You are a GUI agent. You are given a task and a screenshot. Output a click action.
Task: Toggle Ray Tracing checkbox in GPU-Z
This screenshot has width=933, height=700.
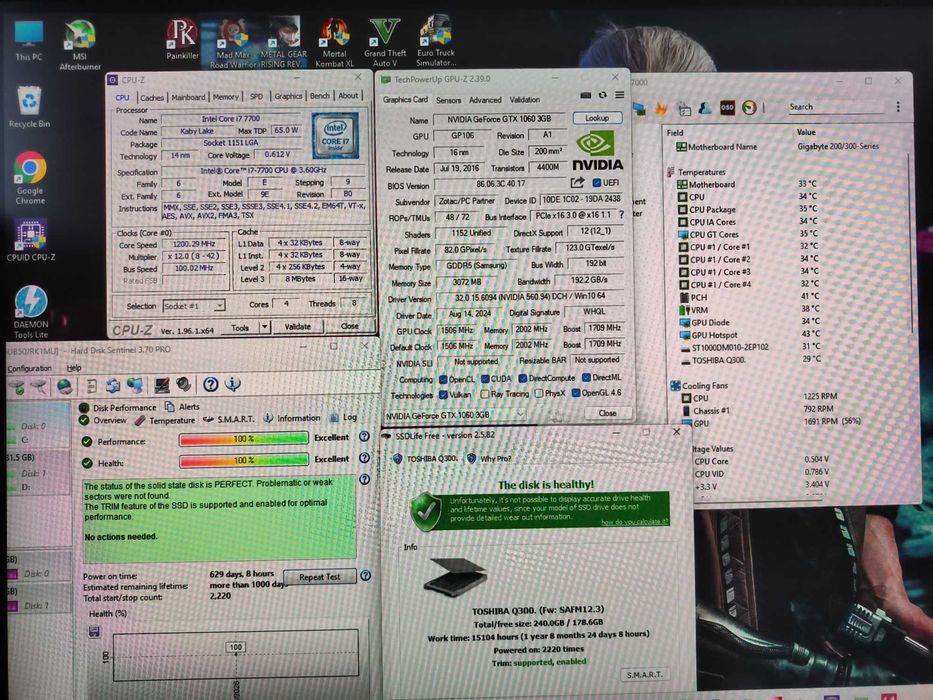tap(485, 394)
